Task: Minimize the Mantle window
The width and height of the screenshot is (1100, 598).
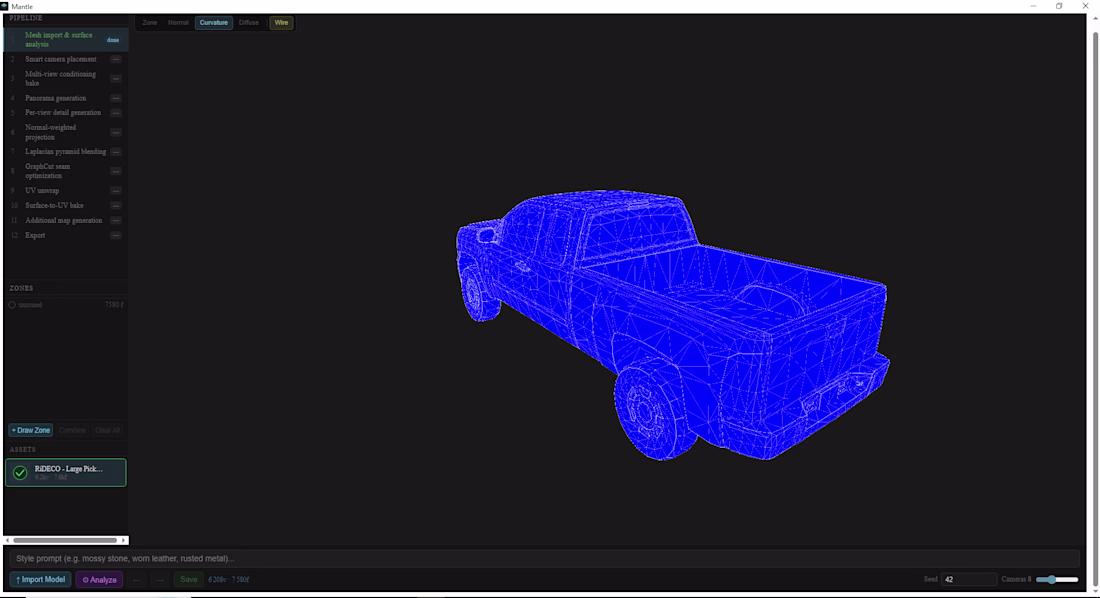Action: click(x=1033, y=6)
